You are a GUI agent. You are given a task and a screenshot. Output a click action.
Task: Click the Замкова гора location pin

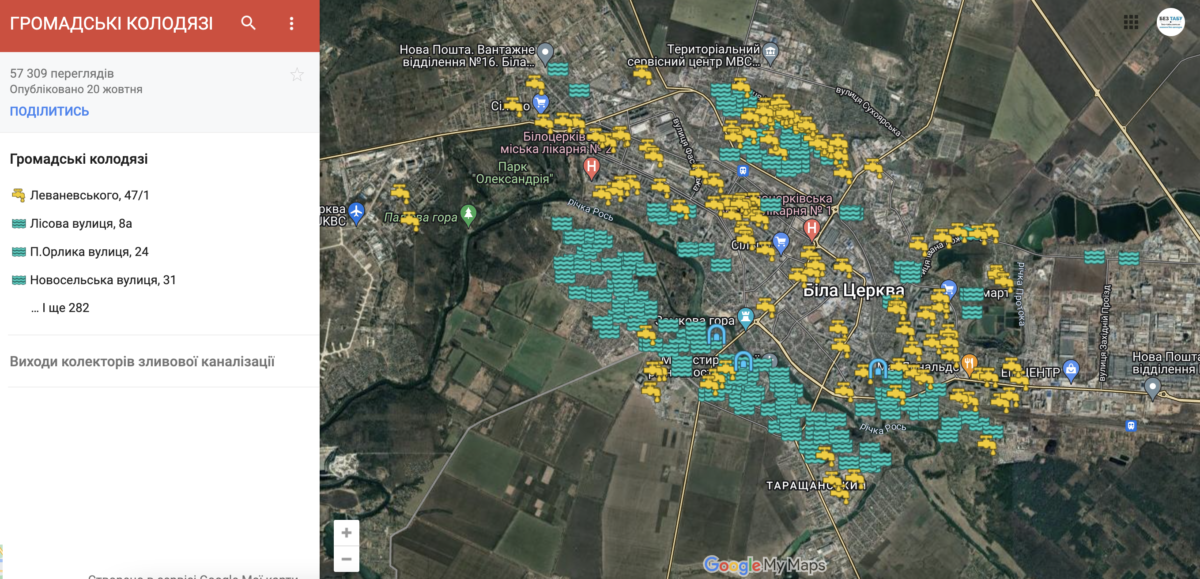coord(745,315)
